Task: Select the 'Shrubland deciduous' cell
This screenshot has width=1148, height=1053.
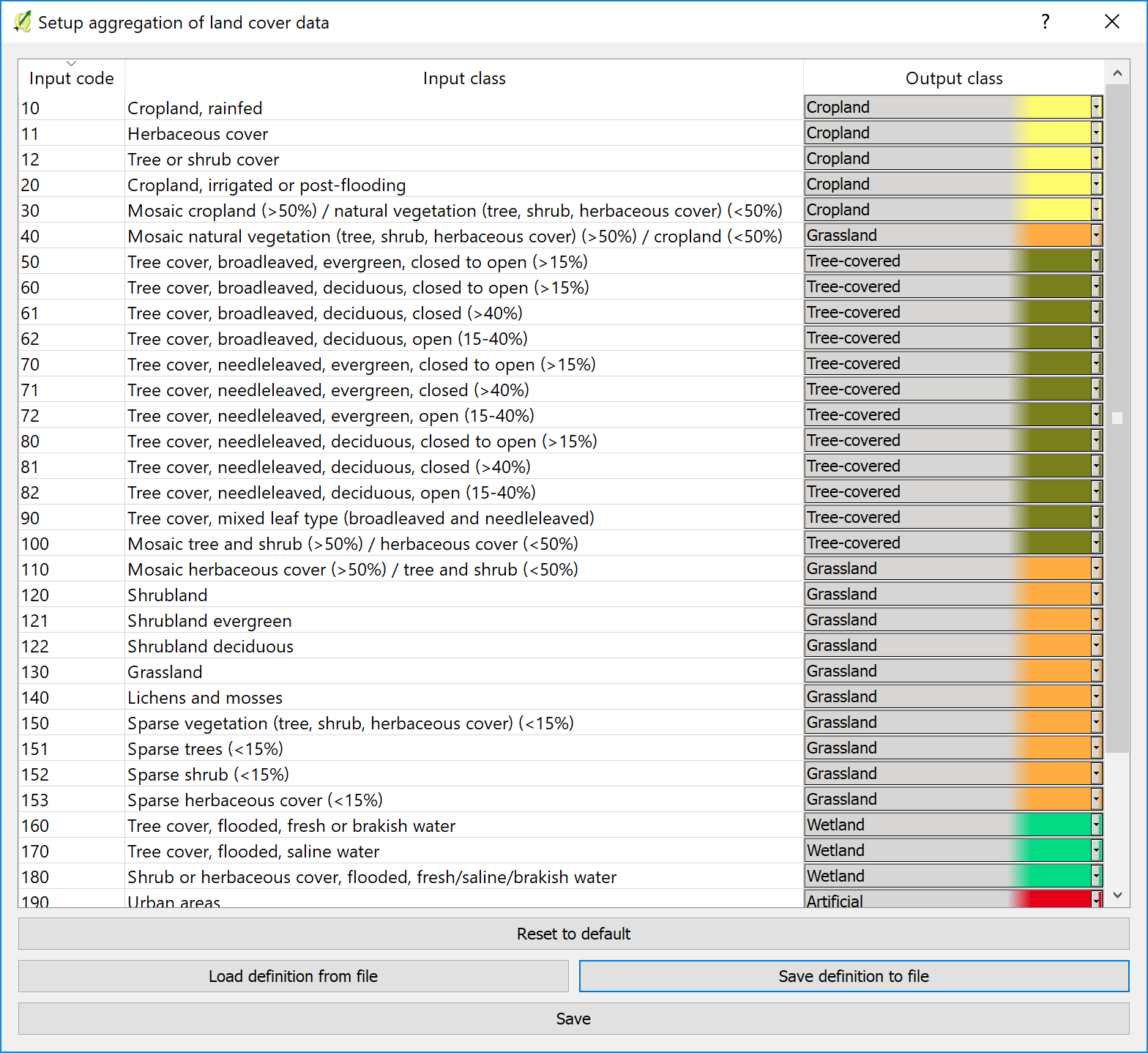Action: 464,646
